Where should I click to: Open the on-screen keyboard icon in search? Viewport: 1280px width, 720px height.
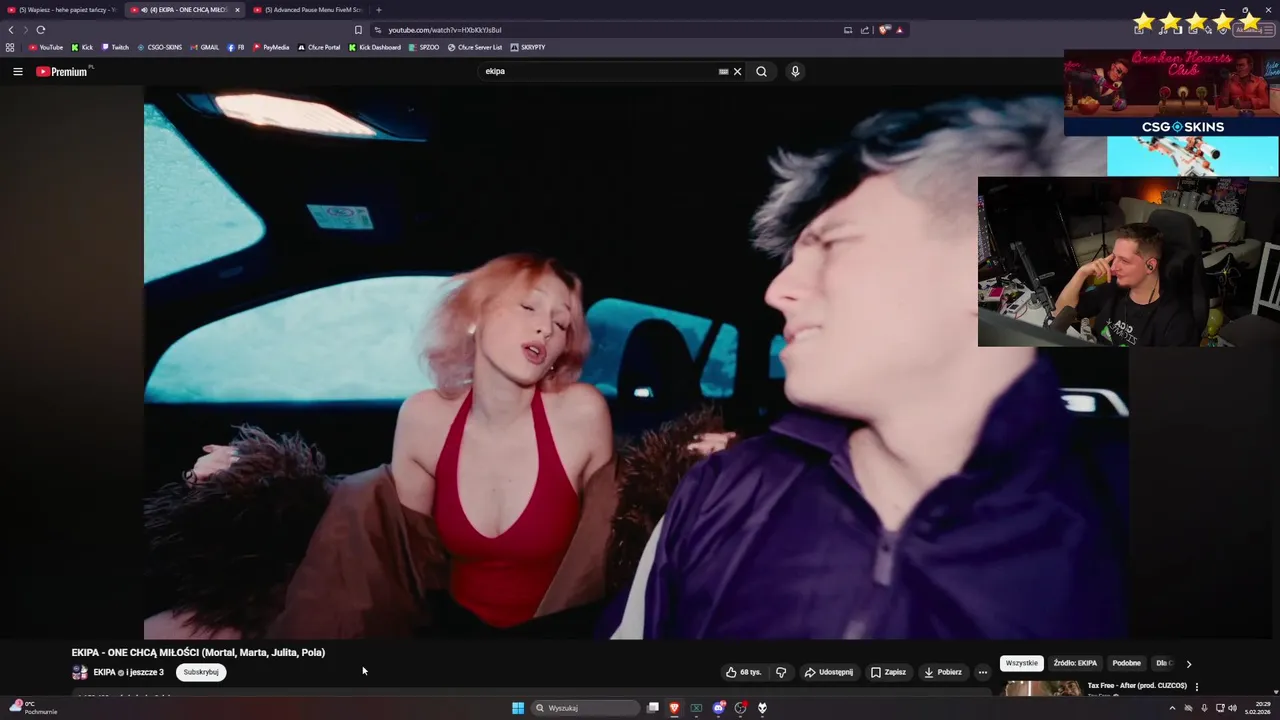[x=723, y=71]
